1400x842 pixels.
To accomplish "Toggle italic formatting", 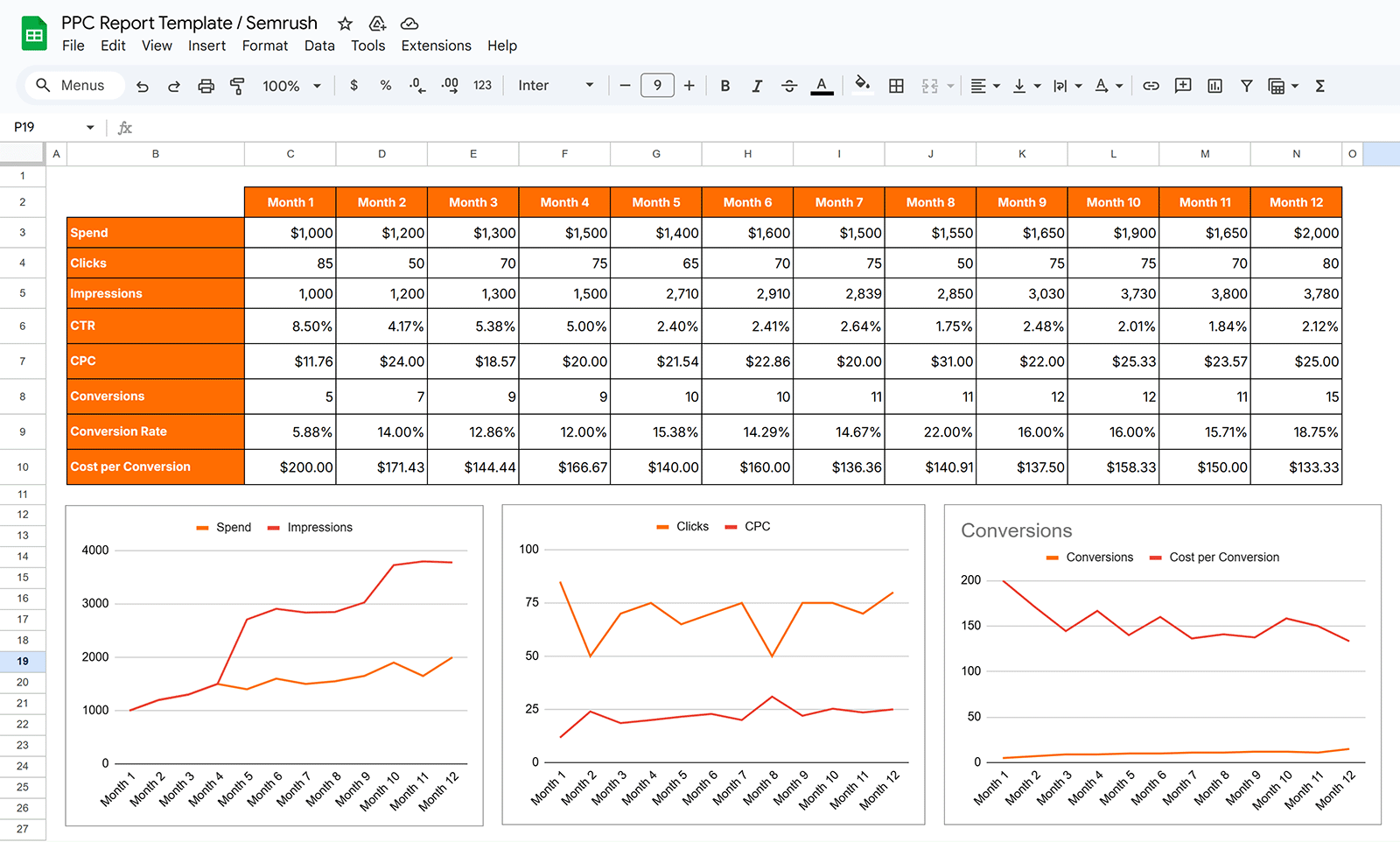I will pos(757,85).
